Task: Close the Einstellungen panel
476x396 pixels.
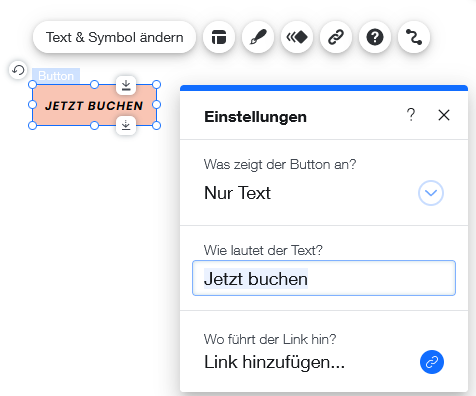Action: click(x=444, y=115)
